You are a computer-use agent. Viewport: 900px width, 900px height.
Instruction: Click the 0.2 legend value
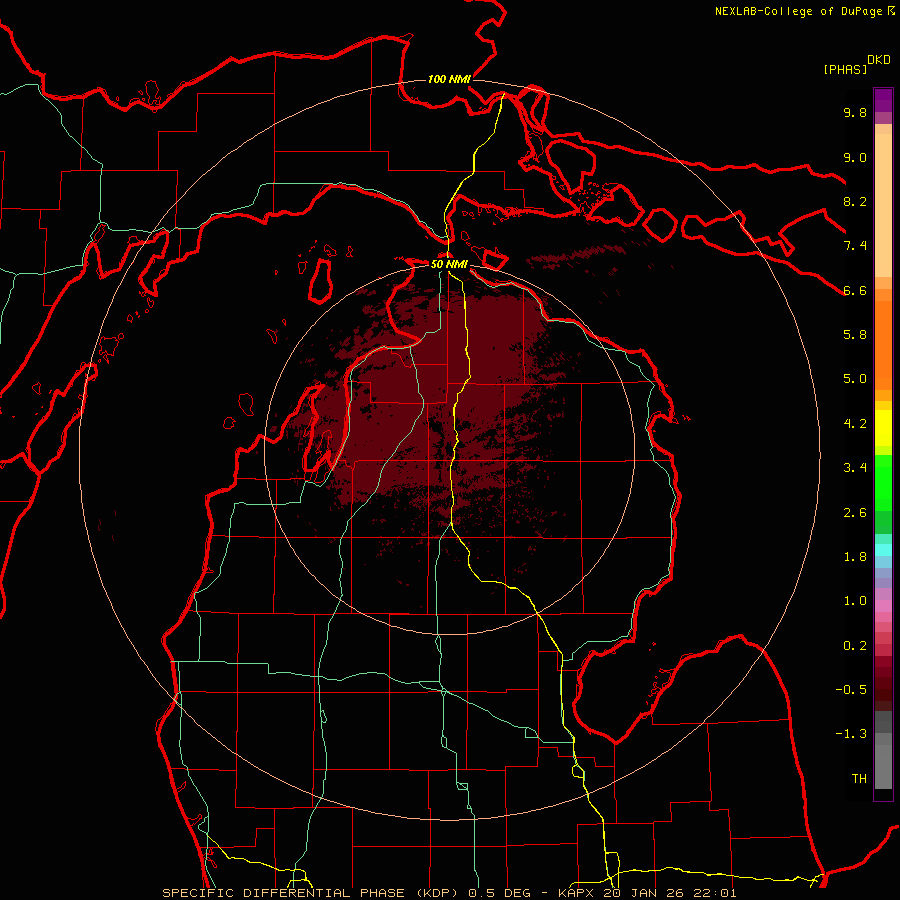tap(855, 646)
